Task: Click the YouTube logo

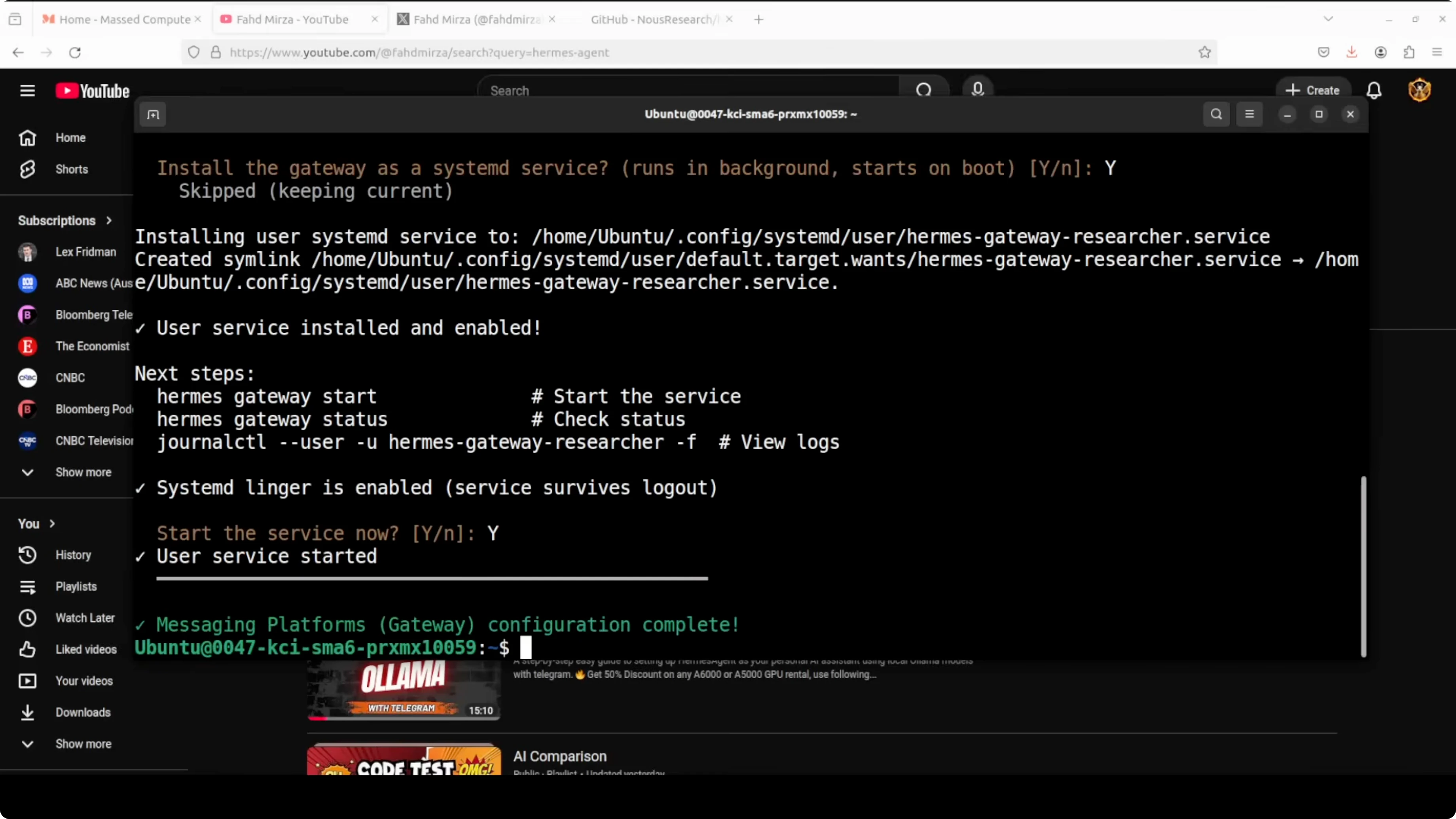Action: [x=92, y=91]
